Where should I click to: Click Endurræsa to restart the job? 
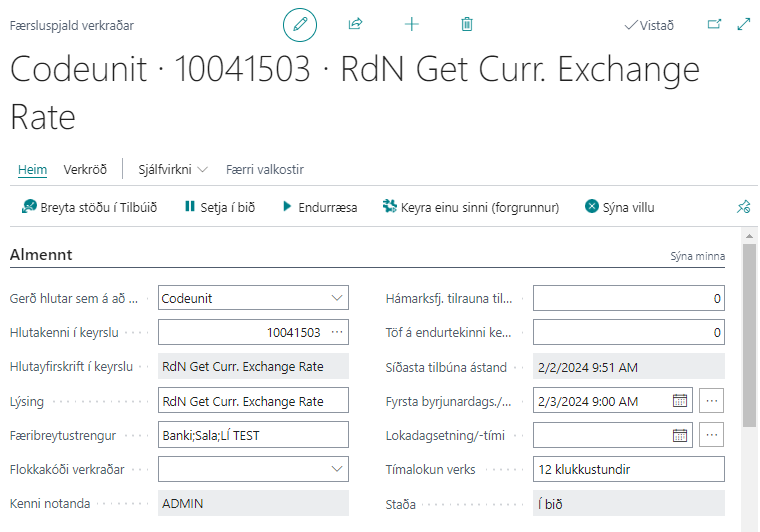(x=319, y=207)
